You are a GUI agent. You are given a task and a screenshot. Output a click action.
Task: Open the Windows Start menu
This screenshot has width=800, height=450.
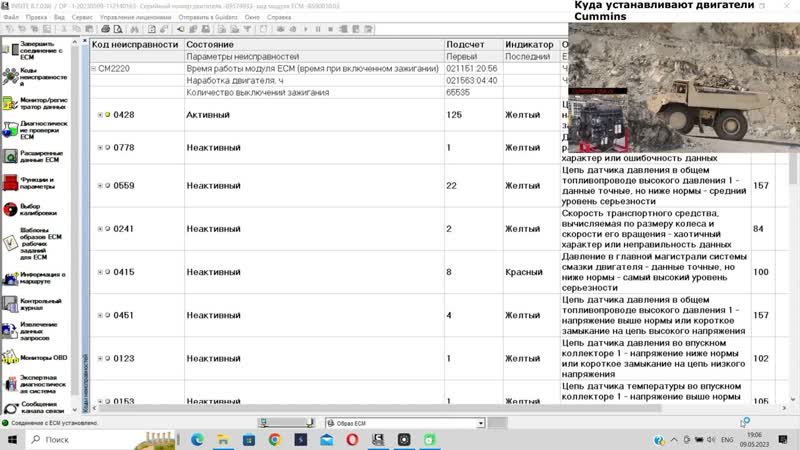[12, 439]
